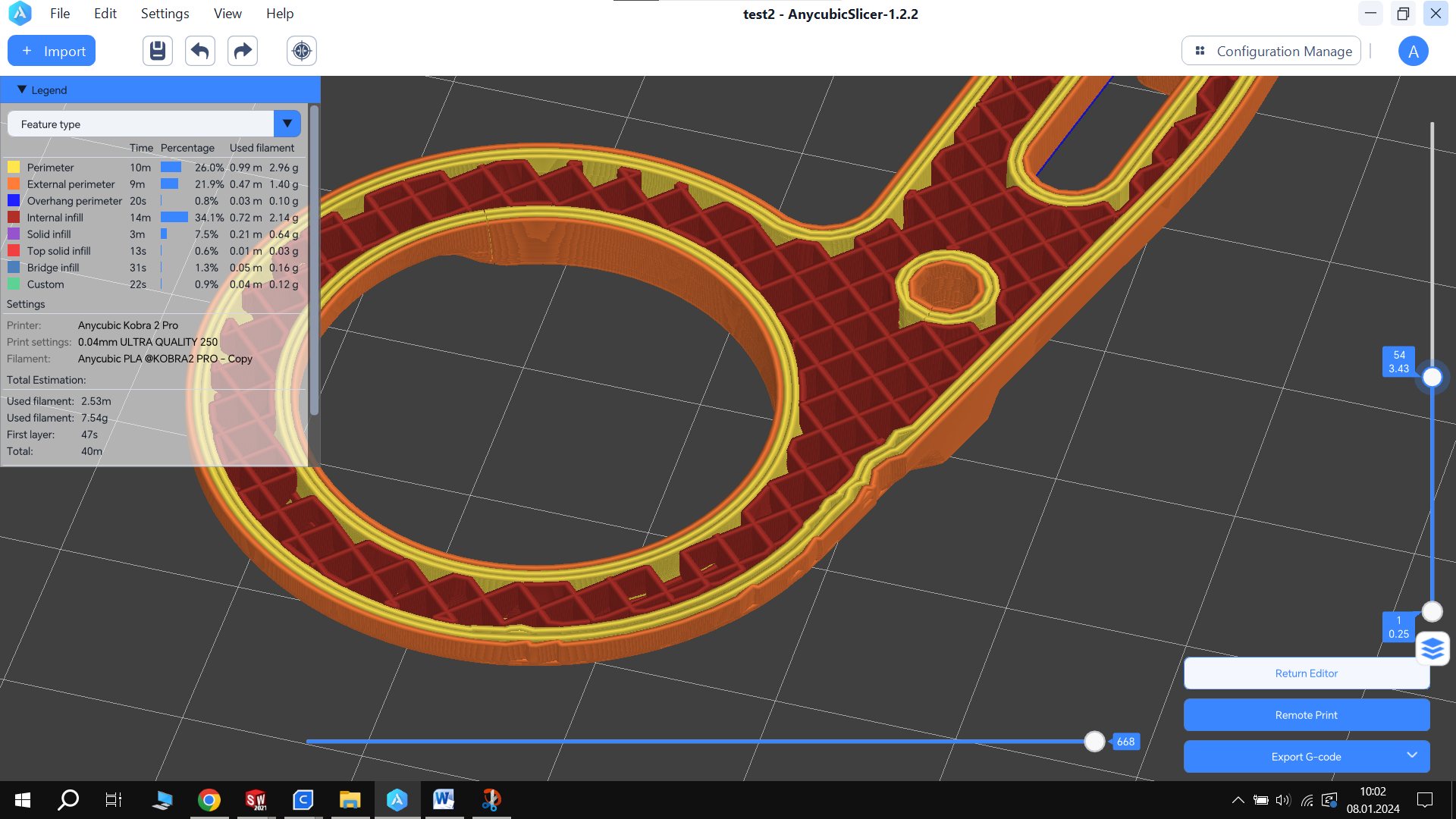Open taskbar search
Screen dimensions: 1456x819
(68, 800)
